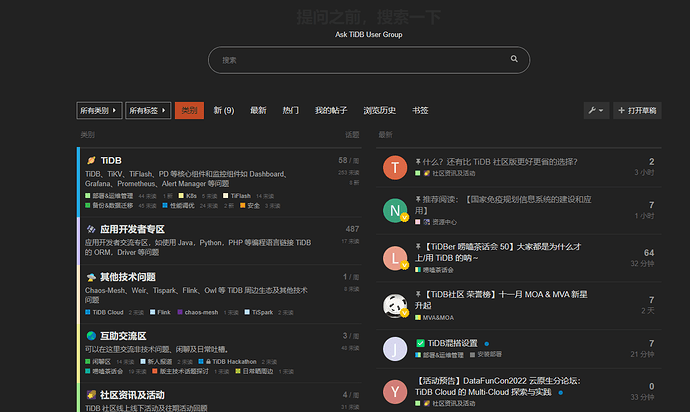
Task: Open the TiSpark subcategory
Action: [x=259, y=312]
